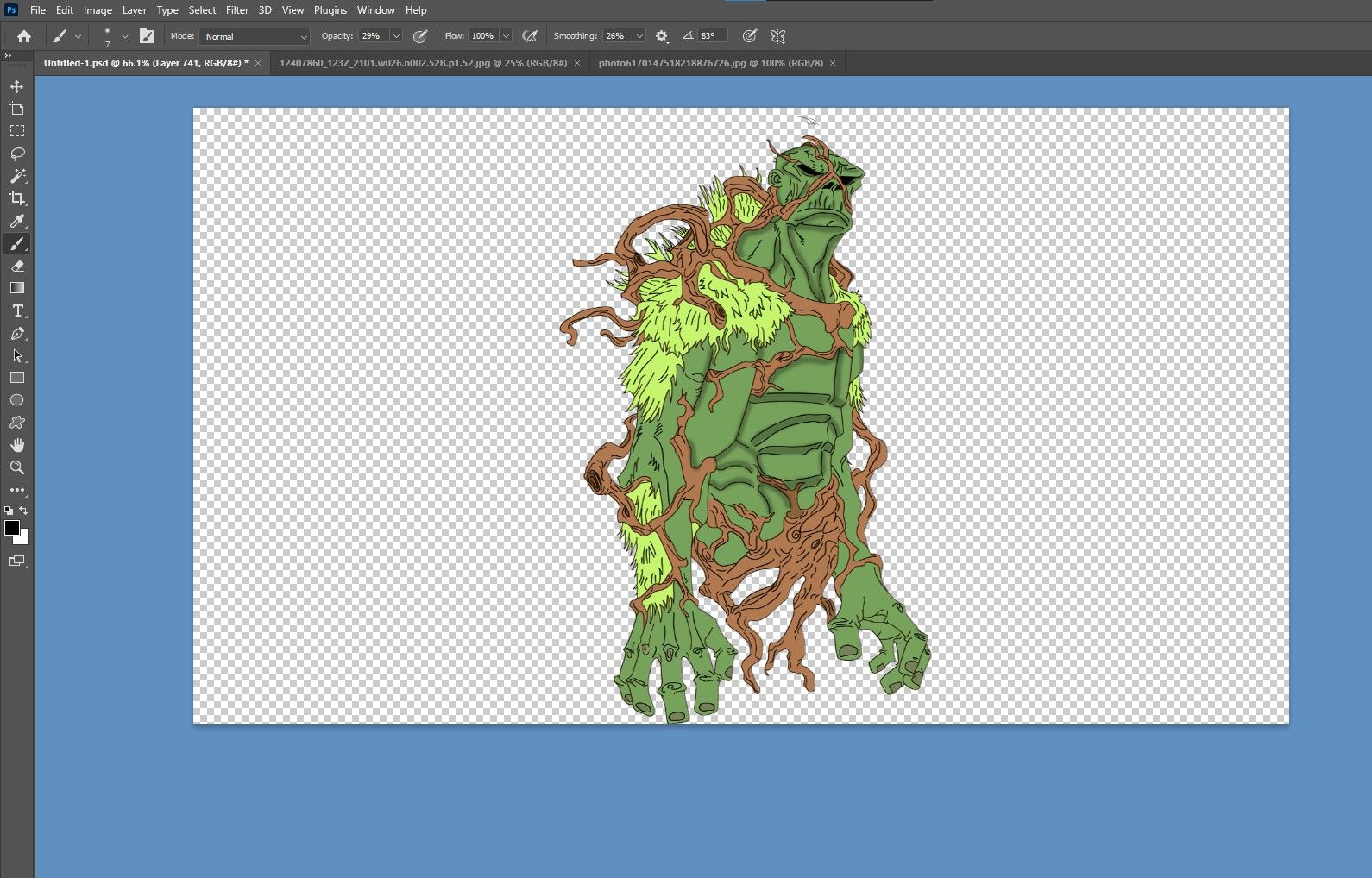Open the Flow slider dropdown arrow
Viewport: 1372px width, 878px height.
(x=506, y=36)
